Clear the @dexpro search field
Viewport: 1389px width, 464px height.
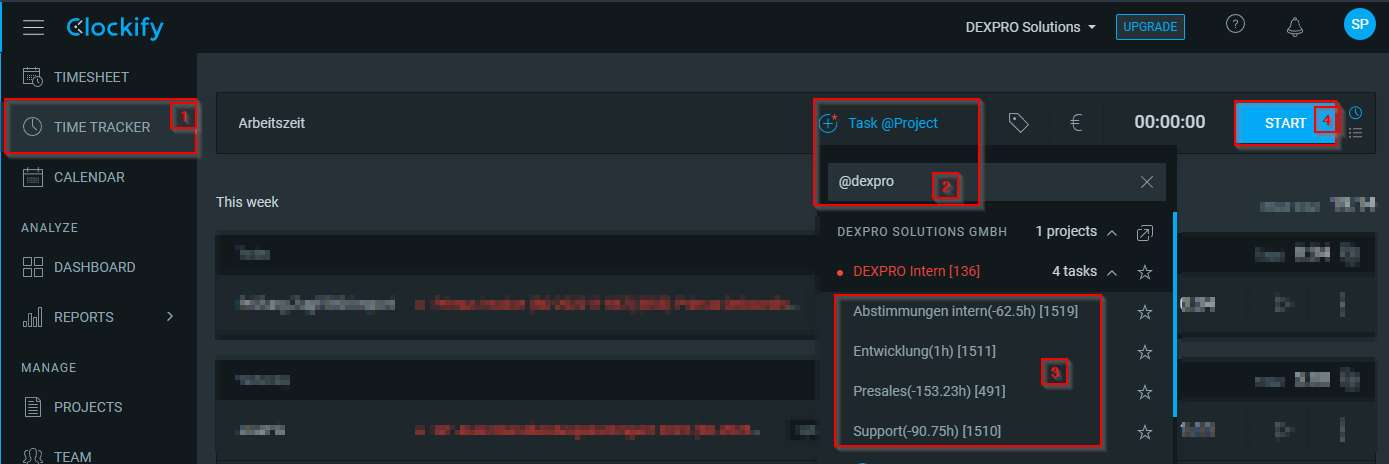tap(1147, 182)
